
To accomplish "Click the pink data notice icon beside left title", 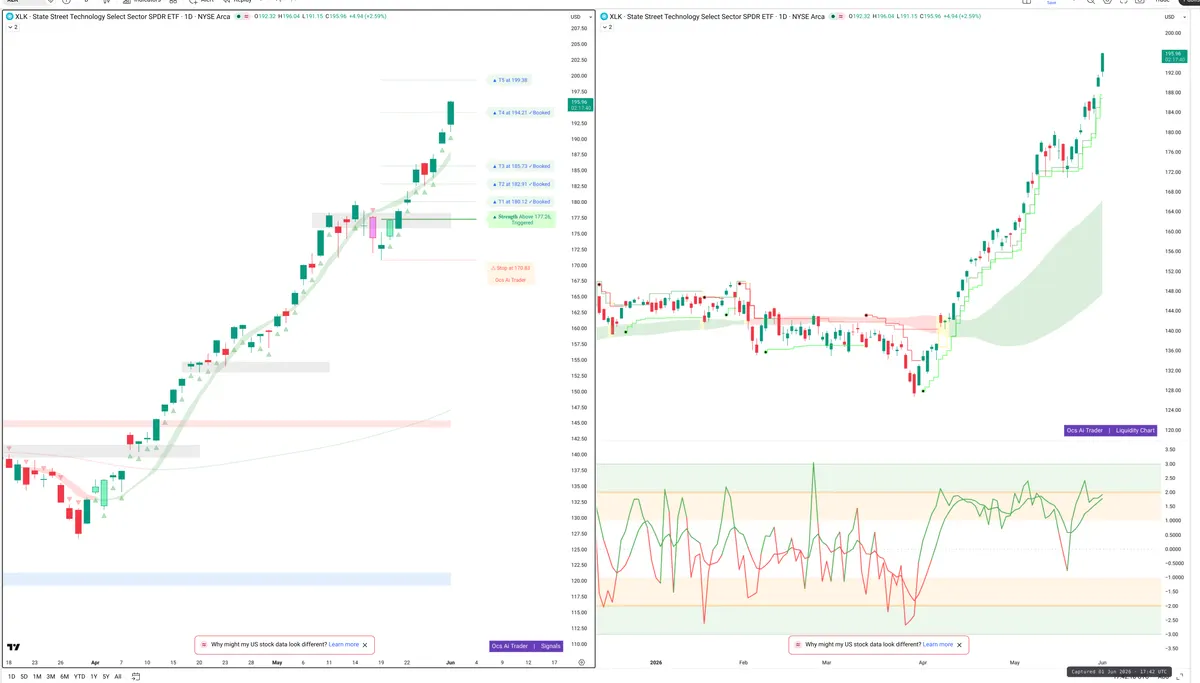I will pos(247,17).
